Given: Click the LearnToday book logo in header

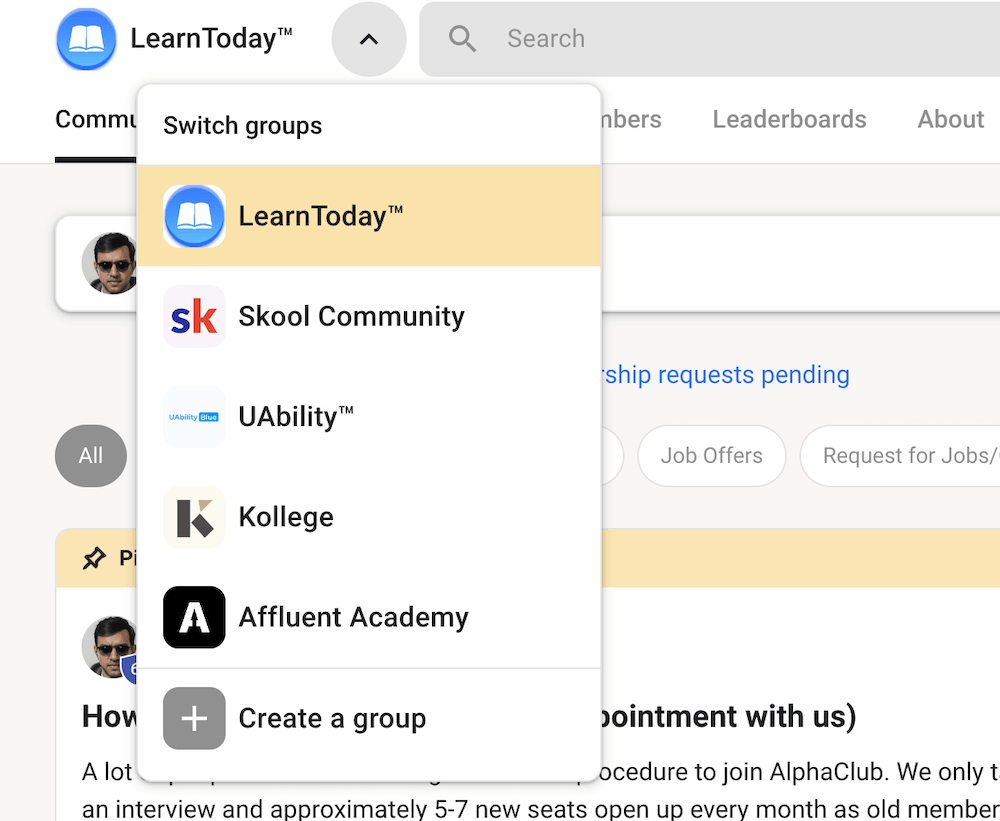Looking at the screenshot, I should tap(86, 39).
